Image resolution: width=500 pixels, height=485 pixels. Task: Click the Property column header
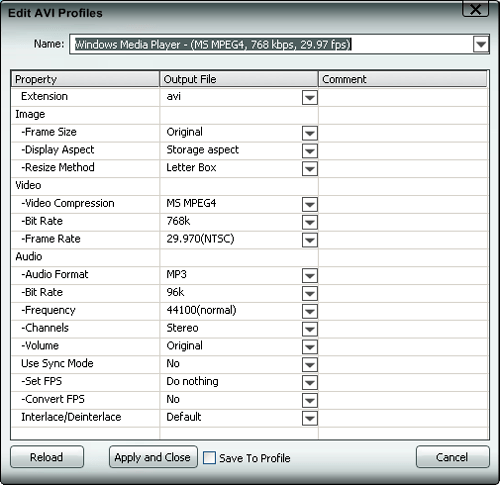click(85, 79)
